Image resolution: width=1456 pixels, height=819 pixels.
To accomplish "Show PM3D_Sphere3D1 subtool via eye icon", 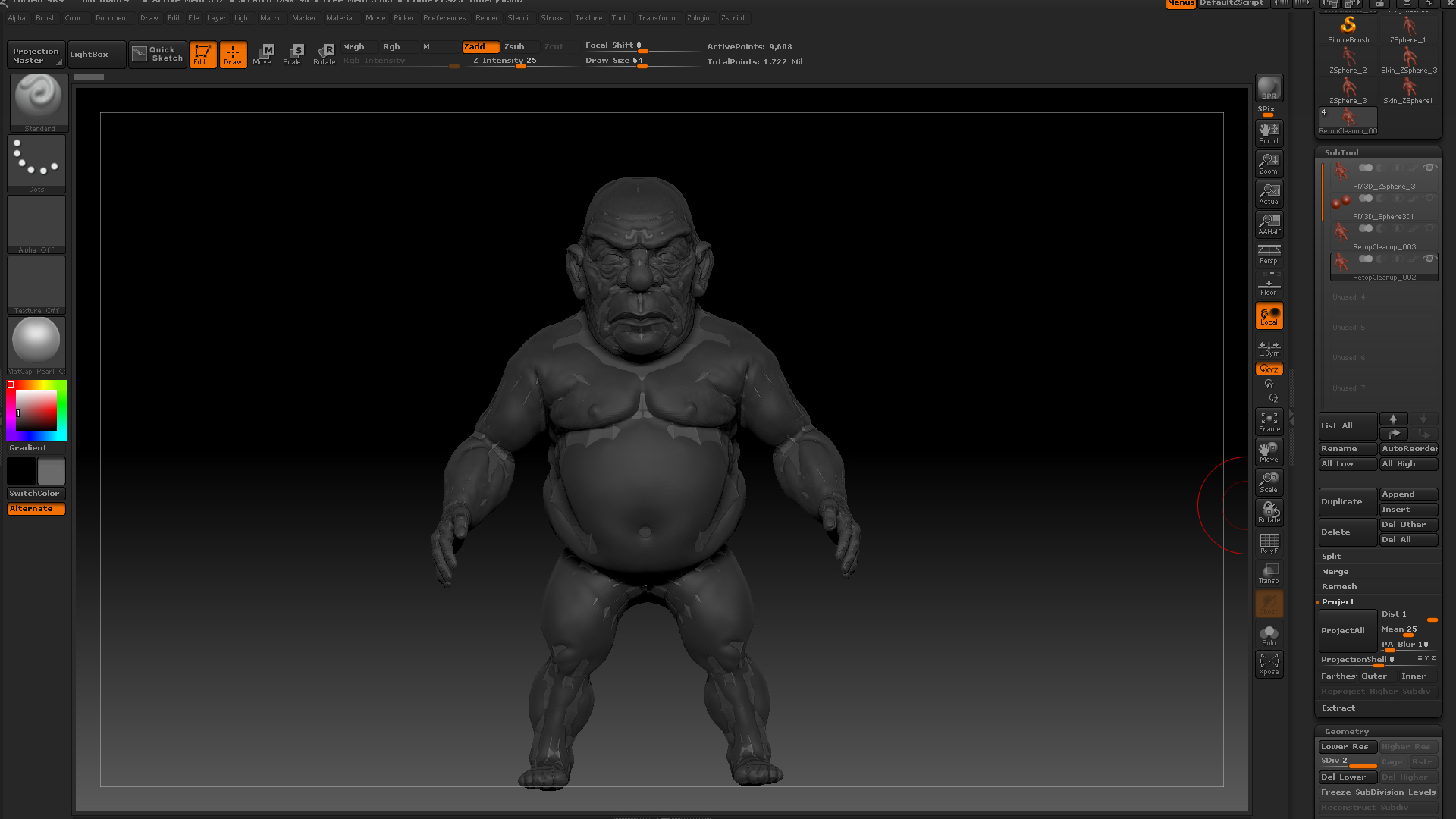I will 1429,198.
